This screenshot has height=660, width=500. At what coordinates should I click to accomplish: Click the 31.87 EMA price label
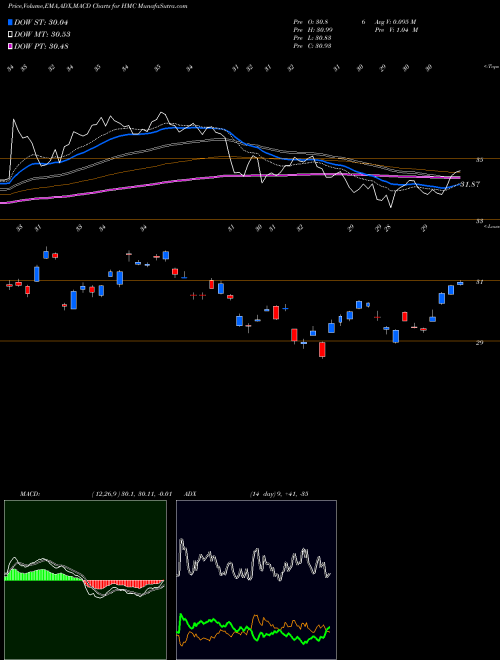coord(470,184)
